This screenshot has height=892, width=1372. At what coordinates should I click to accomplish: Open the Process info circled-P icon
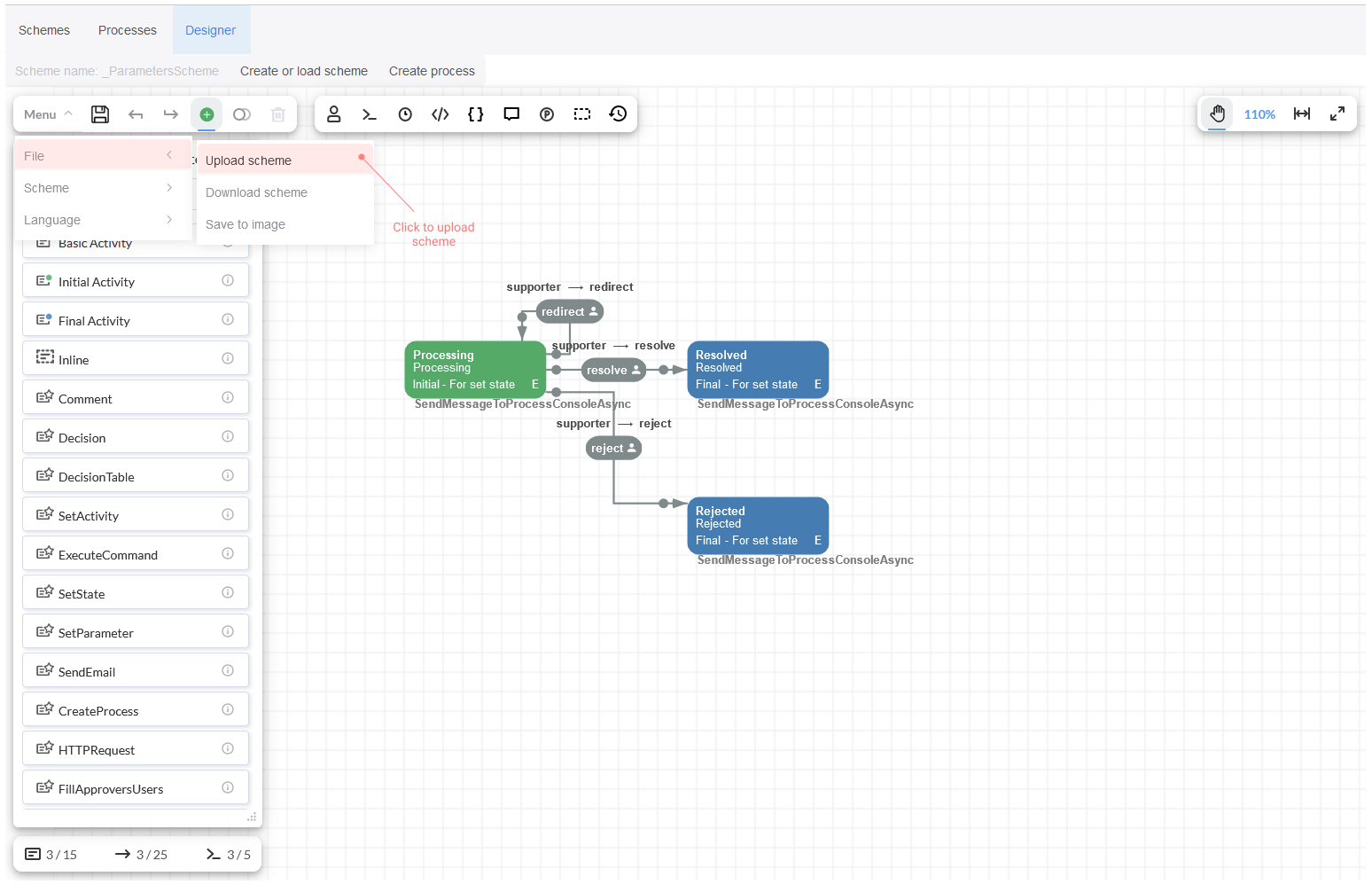[x=547, y=114]
